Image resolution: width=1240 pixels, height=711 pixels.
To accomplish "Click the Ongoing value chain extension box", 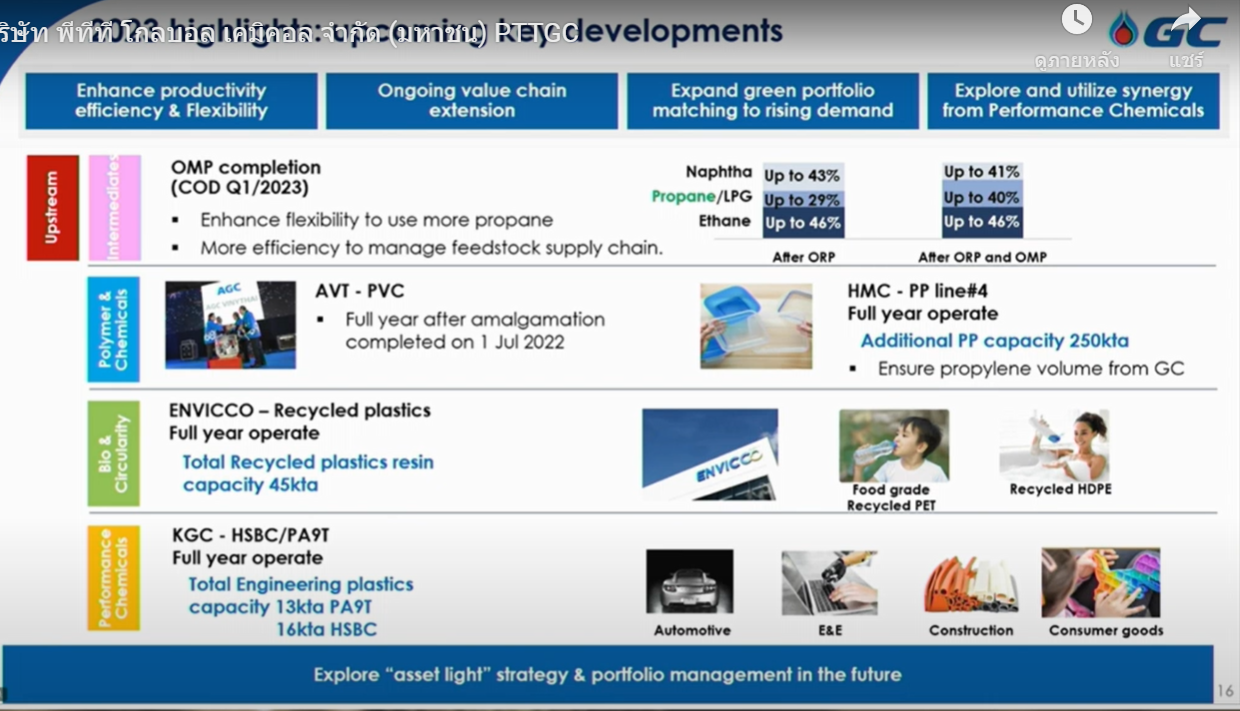I will click(471, 101).
